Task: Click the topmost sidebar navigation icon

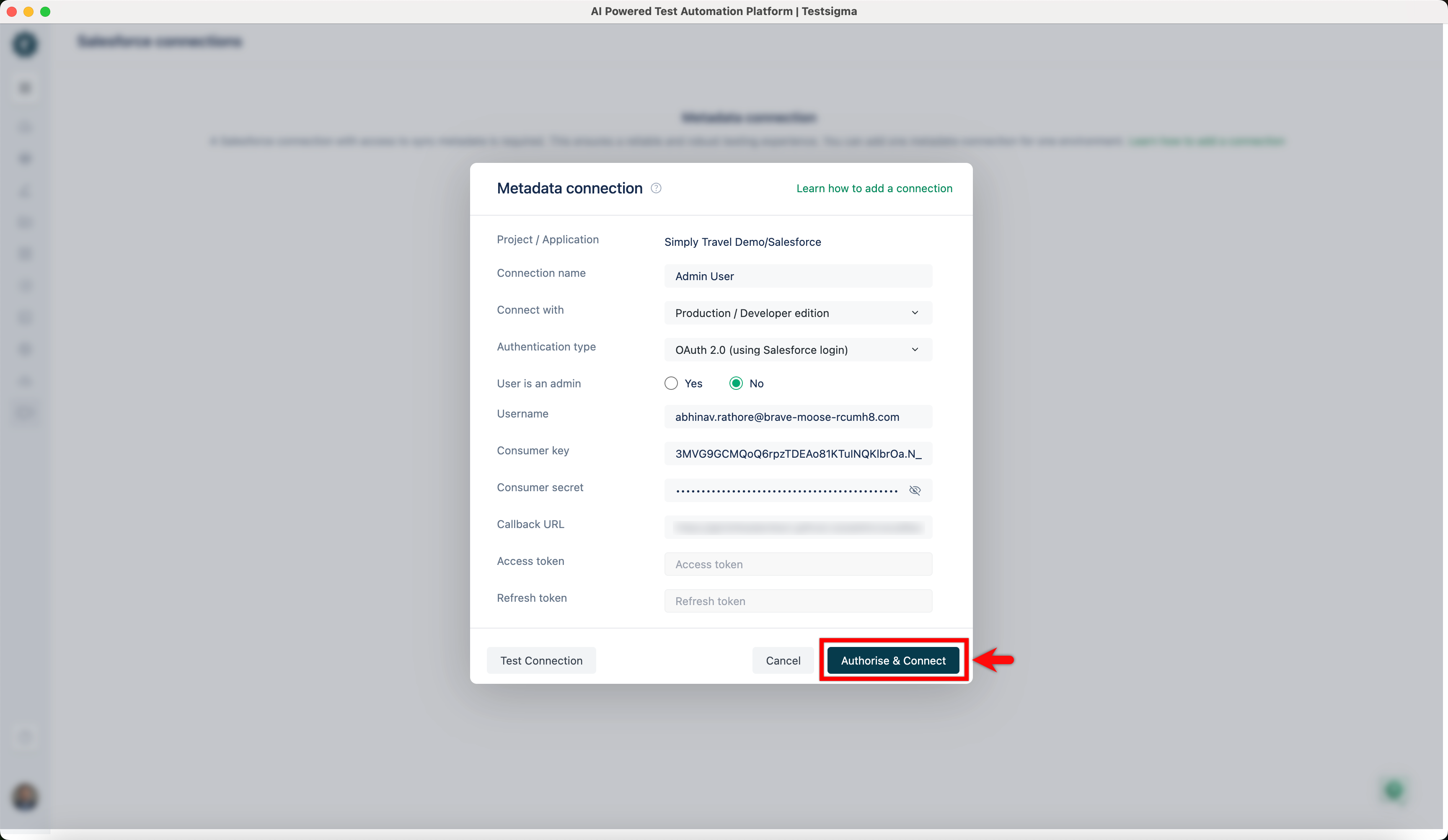Action: coord(25,88)
